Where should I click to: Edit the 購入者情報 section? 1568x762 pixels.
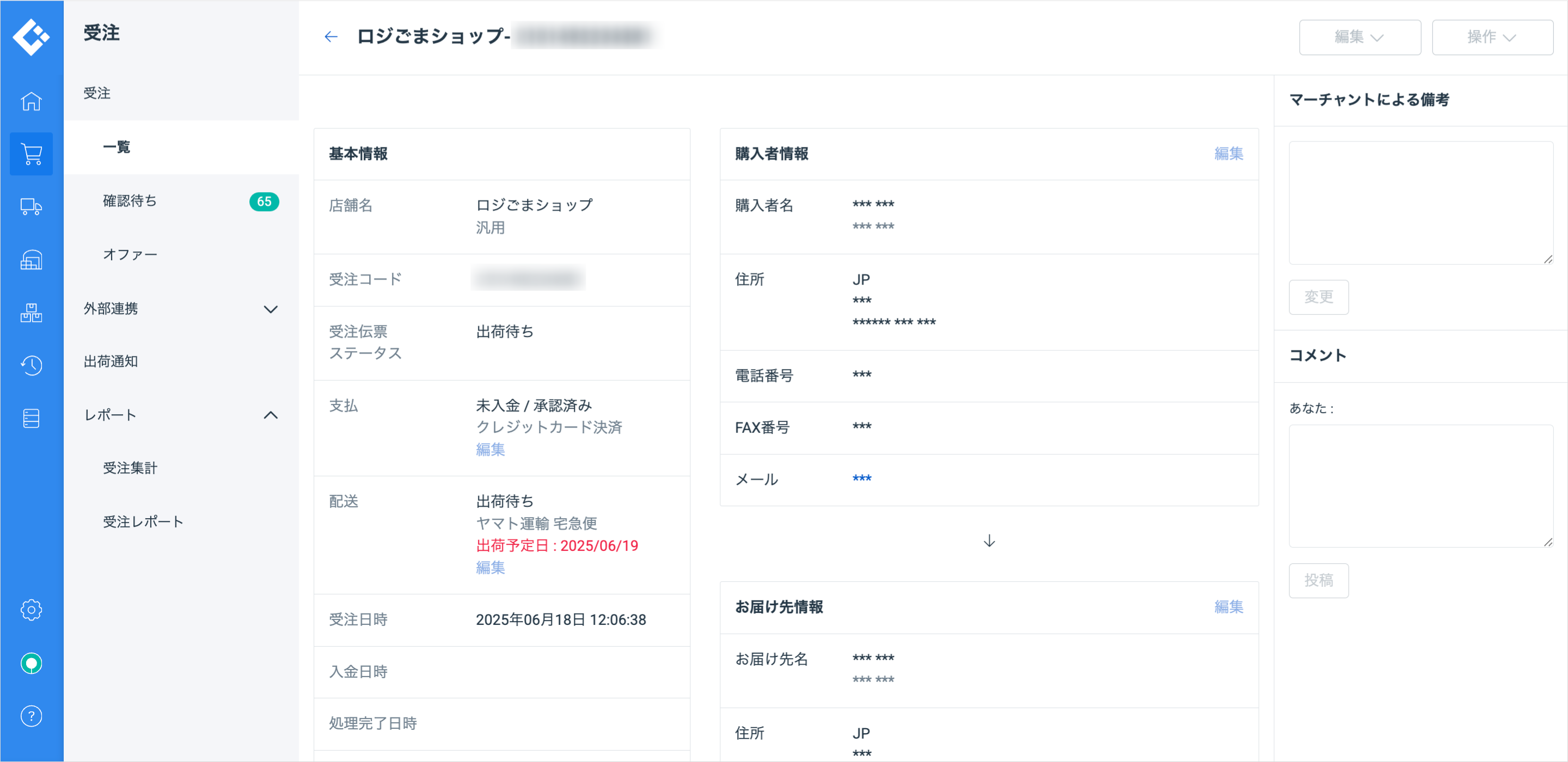(x=1228, y=153)
